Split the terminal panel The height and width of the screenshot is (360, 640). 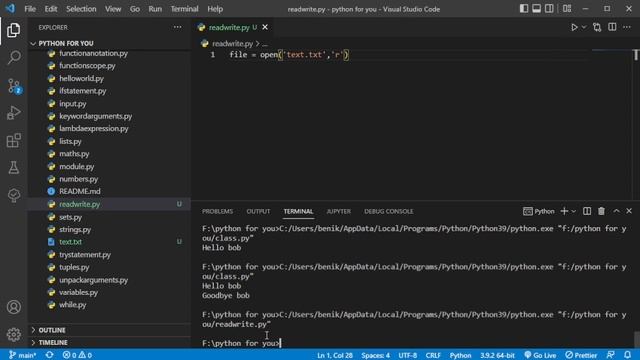pos(587,211)
